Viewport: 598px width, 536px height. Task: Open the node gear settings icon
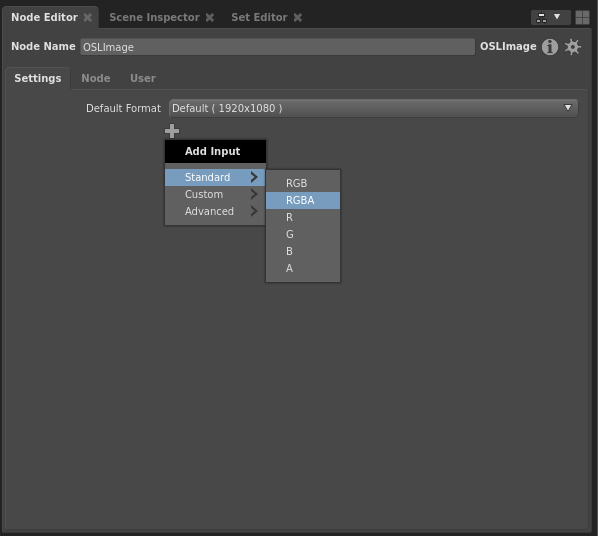pos(572,47)
